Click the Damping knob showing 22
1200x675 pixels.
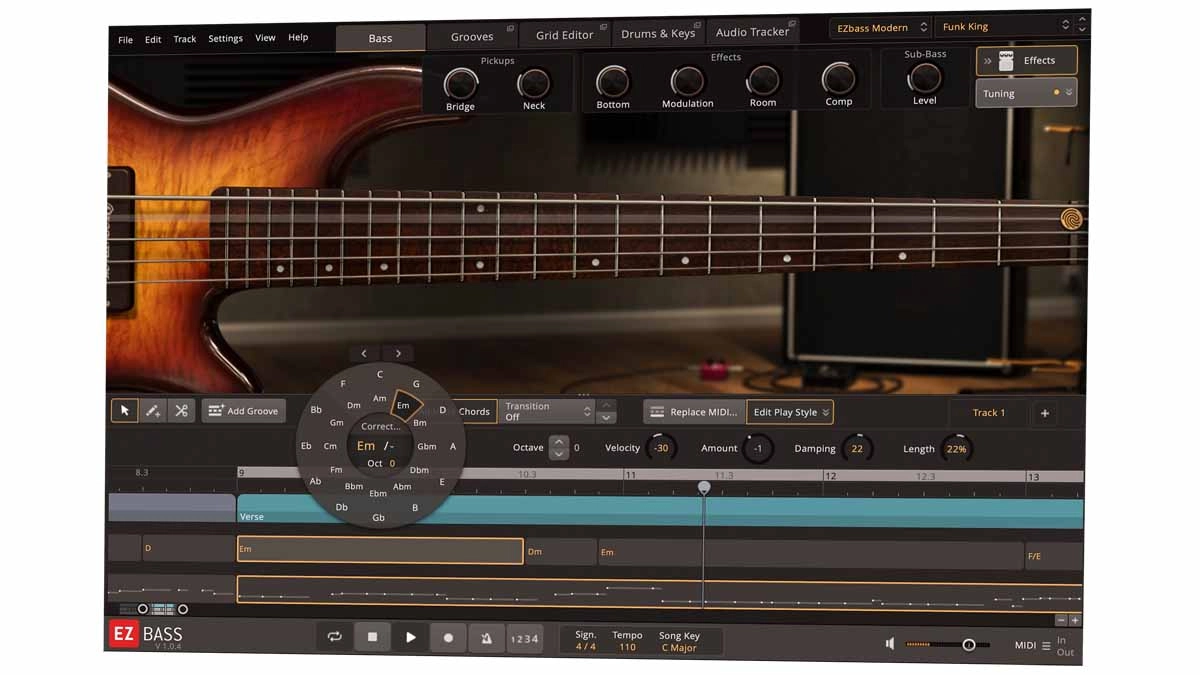tap(857, 449)
